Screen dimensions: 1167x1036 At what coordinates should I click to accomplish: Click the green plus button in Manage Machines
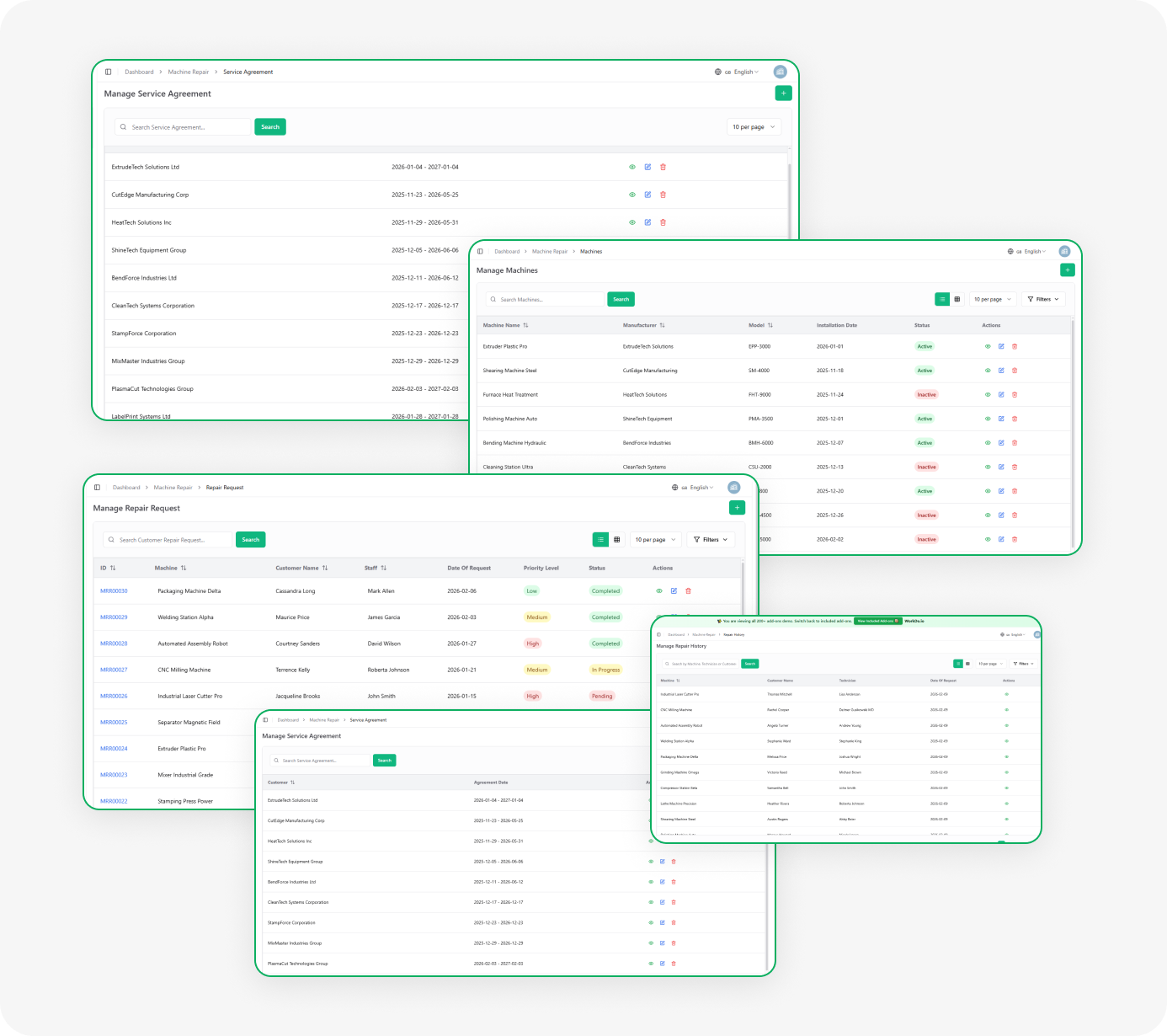point(1068,270)
